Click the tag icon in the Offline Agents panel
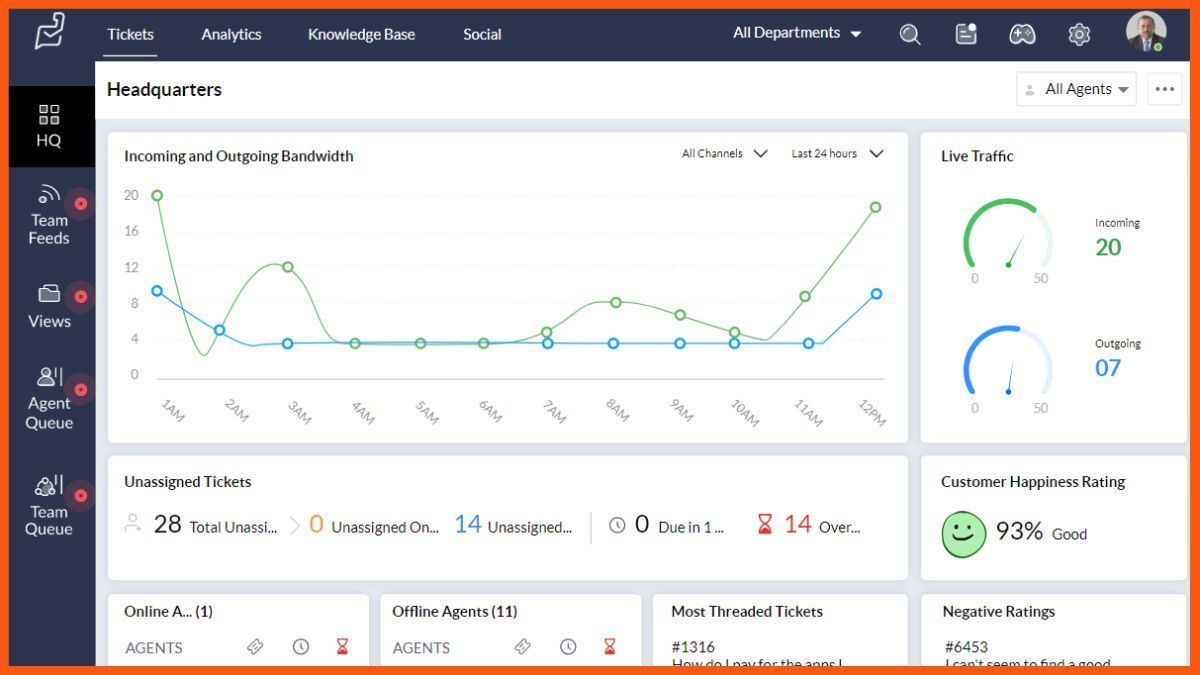 click(x=523, y=647)
